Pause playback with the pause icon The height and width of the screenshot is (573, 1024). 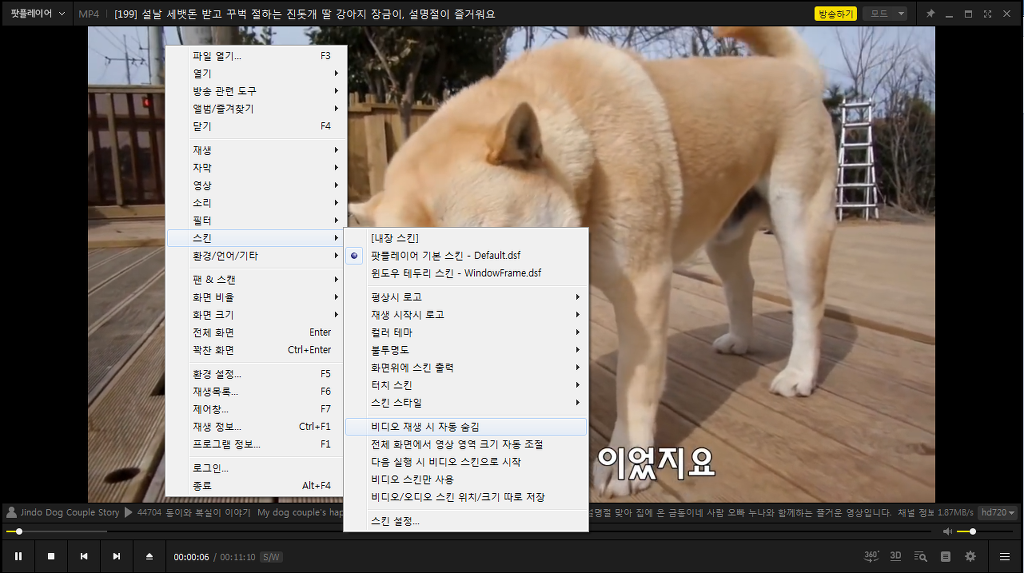[x=18, y=556]
